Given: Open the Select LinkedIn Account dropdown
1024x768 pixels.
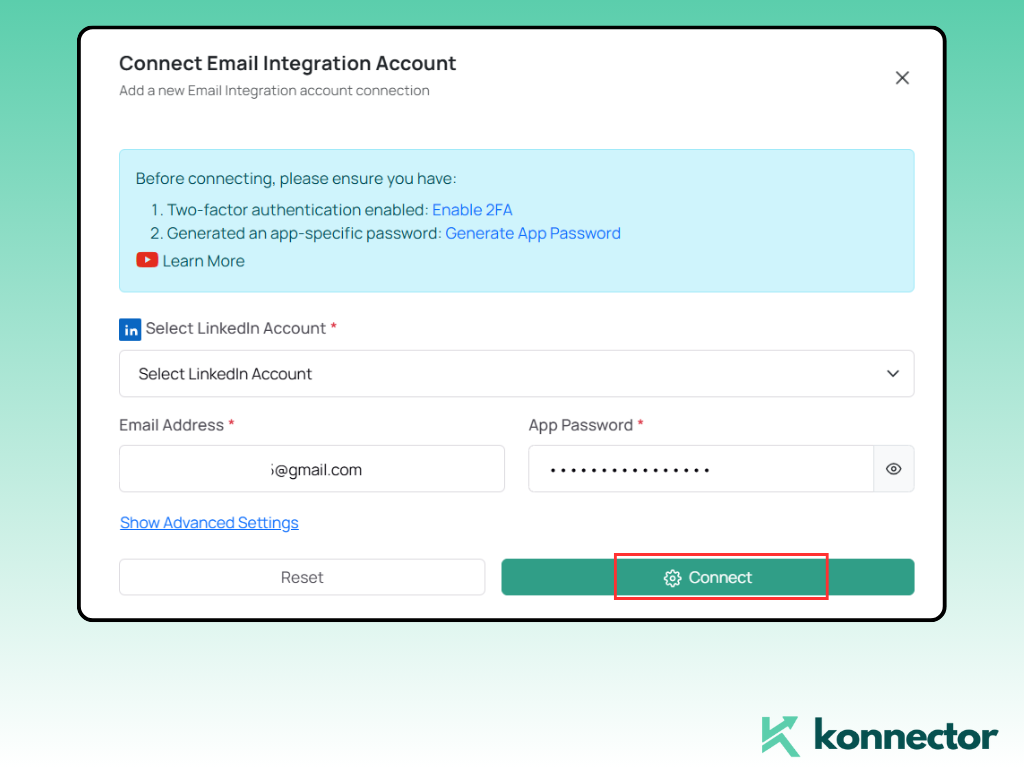Looking at the screenshot, I should [517, 374].
